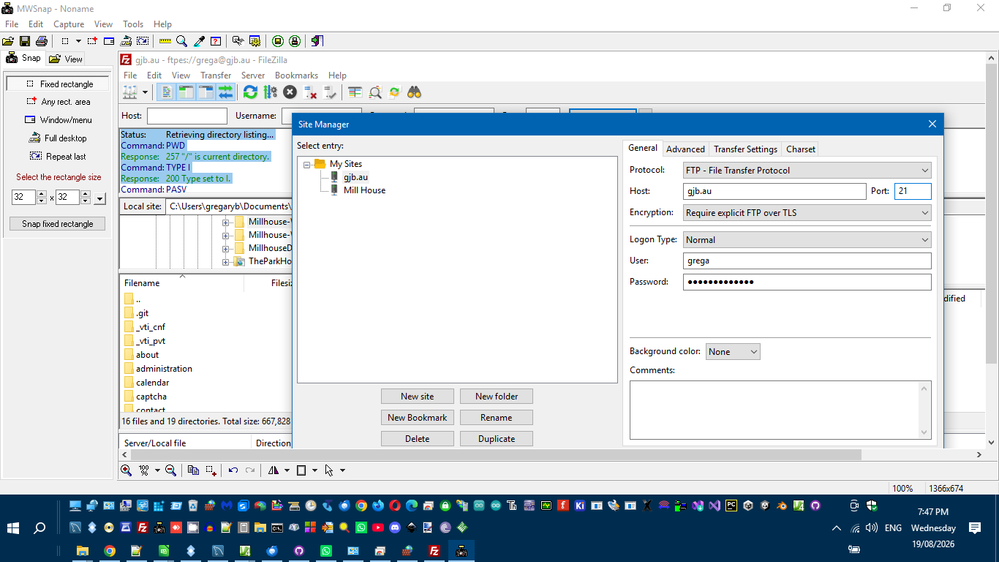
Task: Open fixed rectangle toolbar dropdown arrow
Action: pyautogui.click(x=78, y=41)
